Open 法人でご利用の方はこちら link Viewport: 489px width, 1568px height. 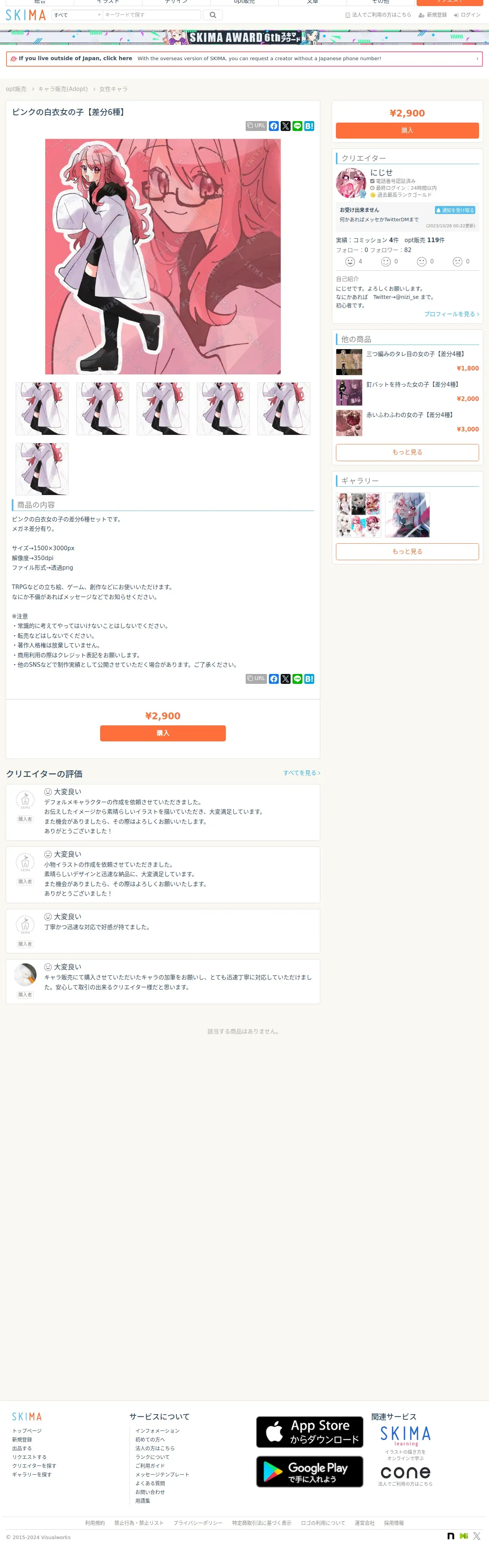(378, 14)
